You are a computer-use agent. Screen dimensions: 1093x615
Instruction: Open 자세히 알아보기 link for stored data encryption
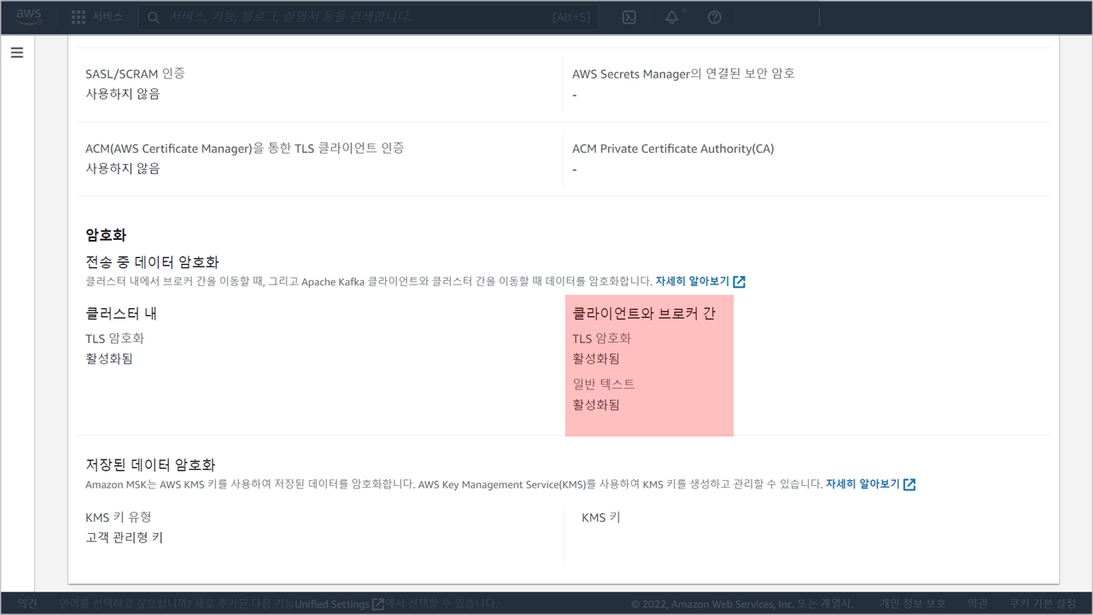[x=862, y=484]
